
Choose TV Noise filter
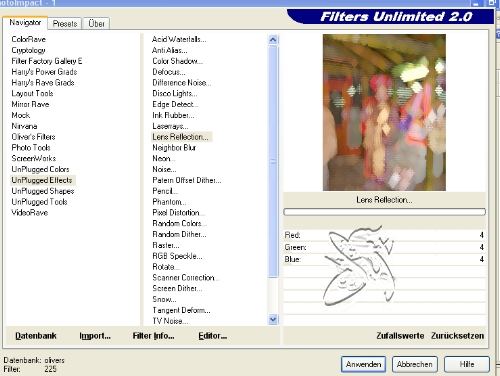[170, 321]
